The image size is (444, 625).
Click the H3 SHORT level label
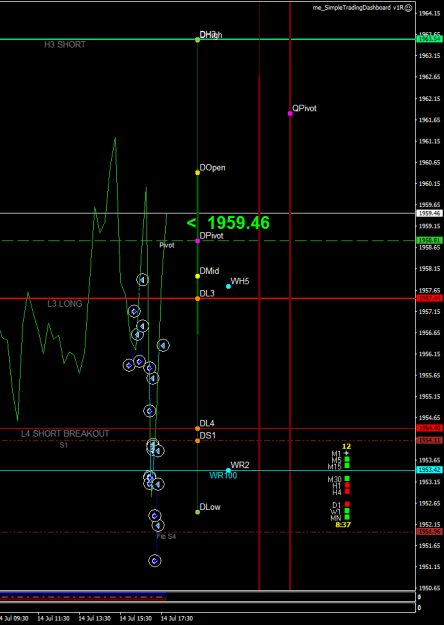(x=65, y=45)
